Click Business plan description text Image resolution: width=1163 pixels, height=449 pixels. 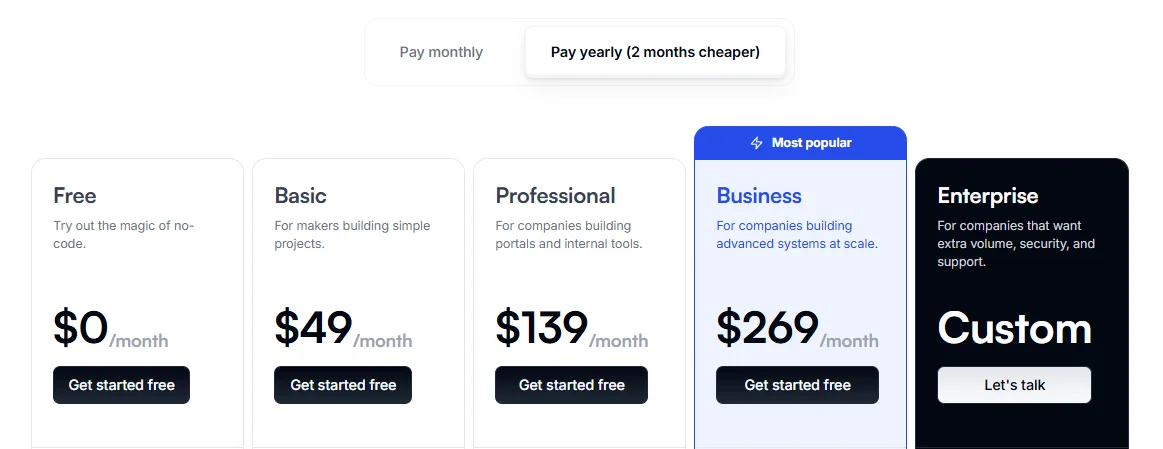[797, 235]
